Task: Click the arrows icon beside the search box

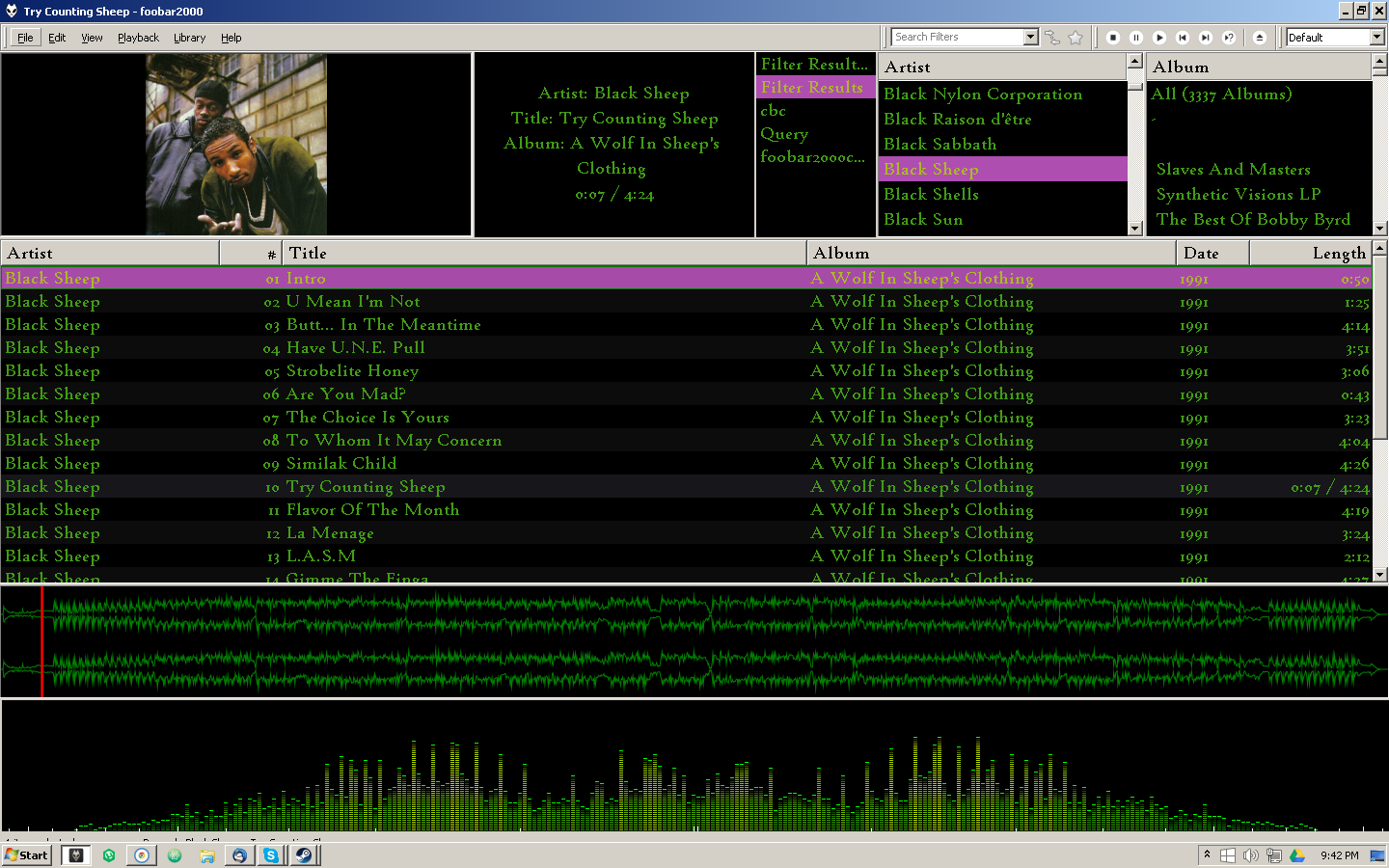Action: point(1052,38)
